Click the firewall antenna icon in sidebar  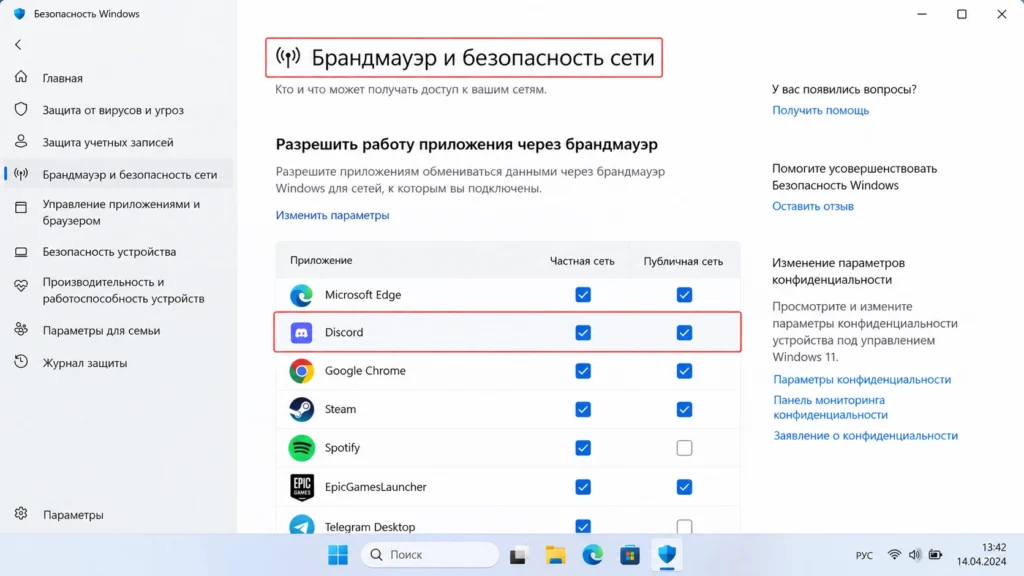21,174
